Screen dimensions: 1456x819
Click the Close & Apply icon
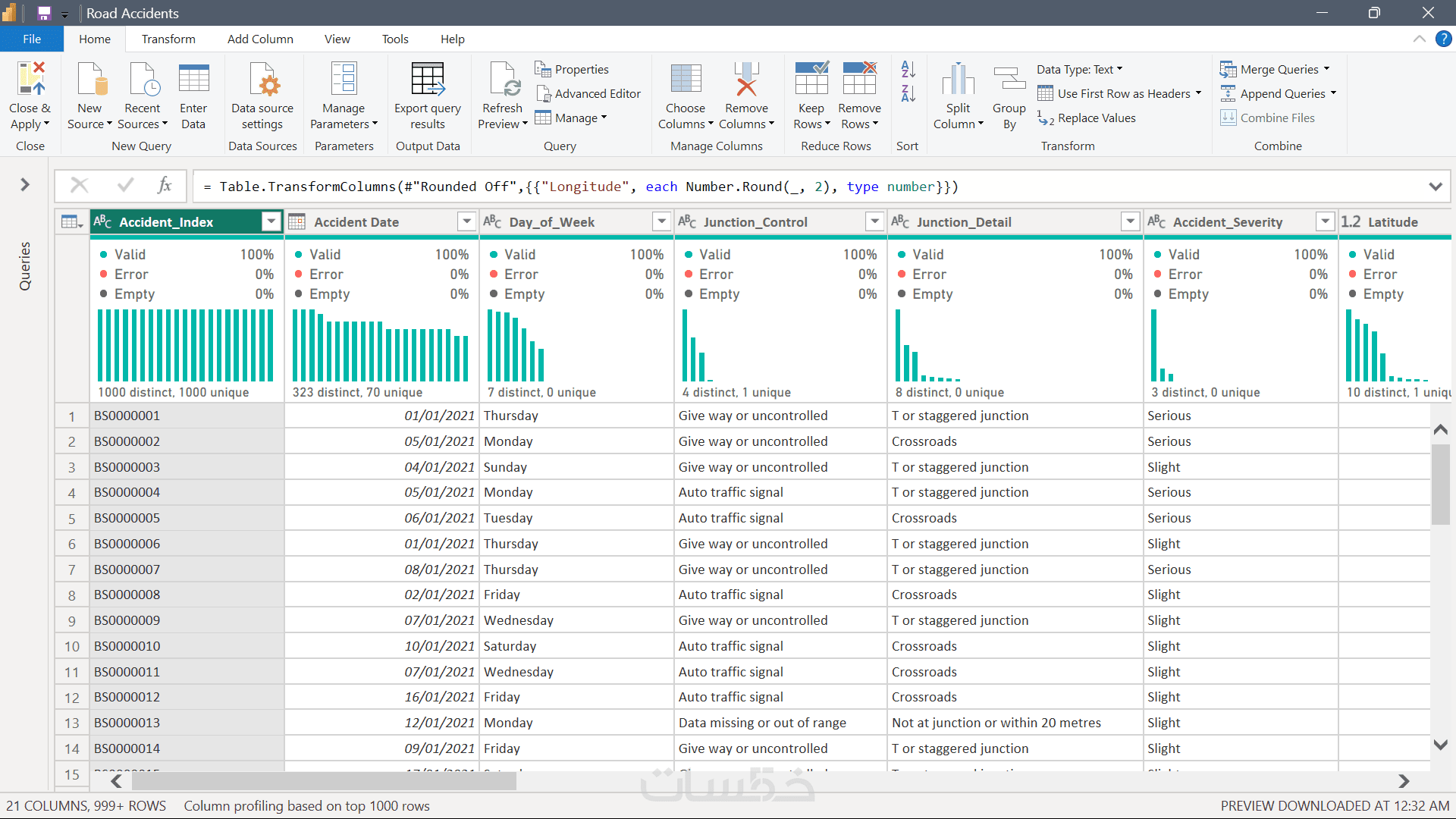tap(30, 80)
